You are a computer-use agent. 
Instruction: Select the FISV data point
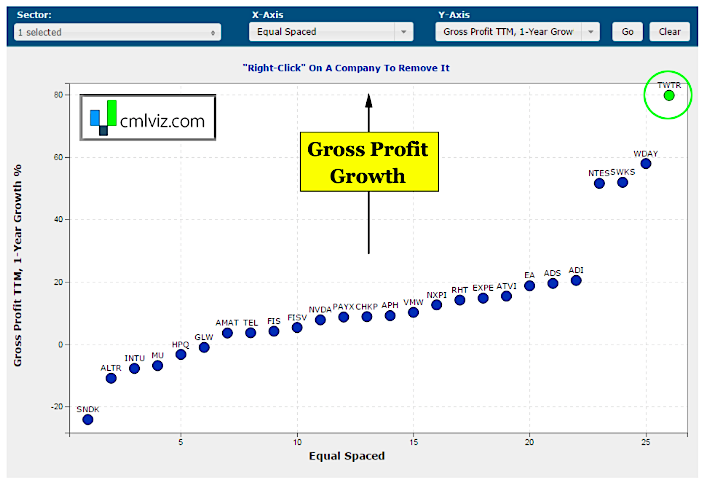click(297, 327)
